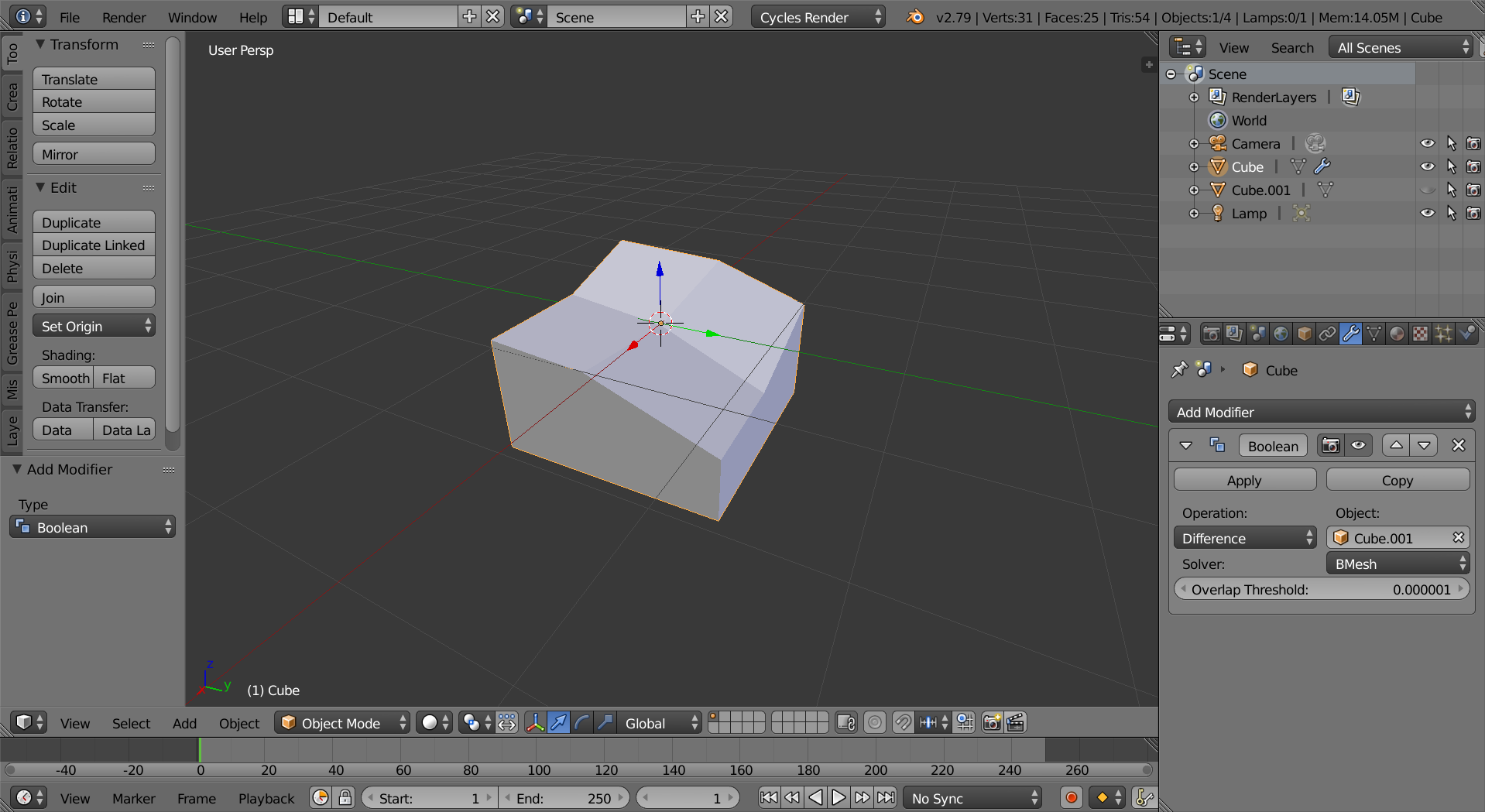Open the mesh Data triangle tab
This screenshot has height=812, width=1485.
click(1374, 334)
